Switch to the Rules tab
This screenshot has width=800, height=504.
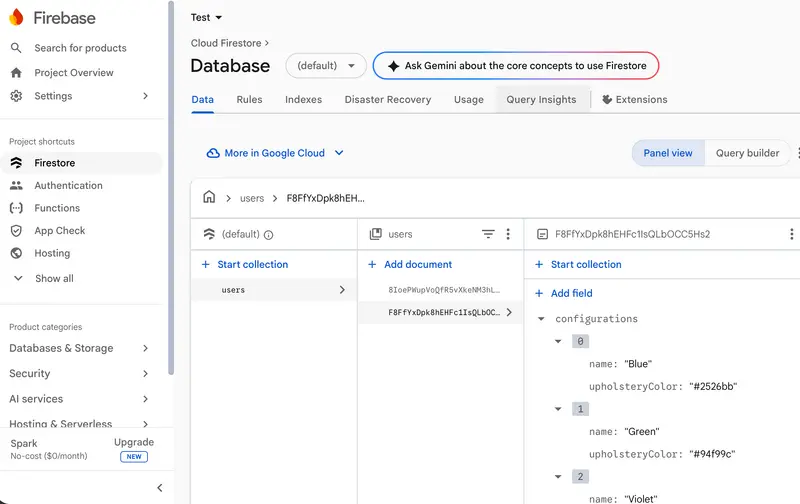[x=249, y=99]
